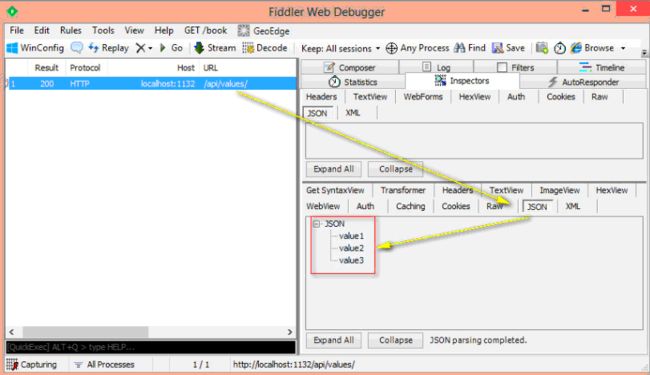Toggle Stream mode in toolbar

215,48
